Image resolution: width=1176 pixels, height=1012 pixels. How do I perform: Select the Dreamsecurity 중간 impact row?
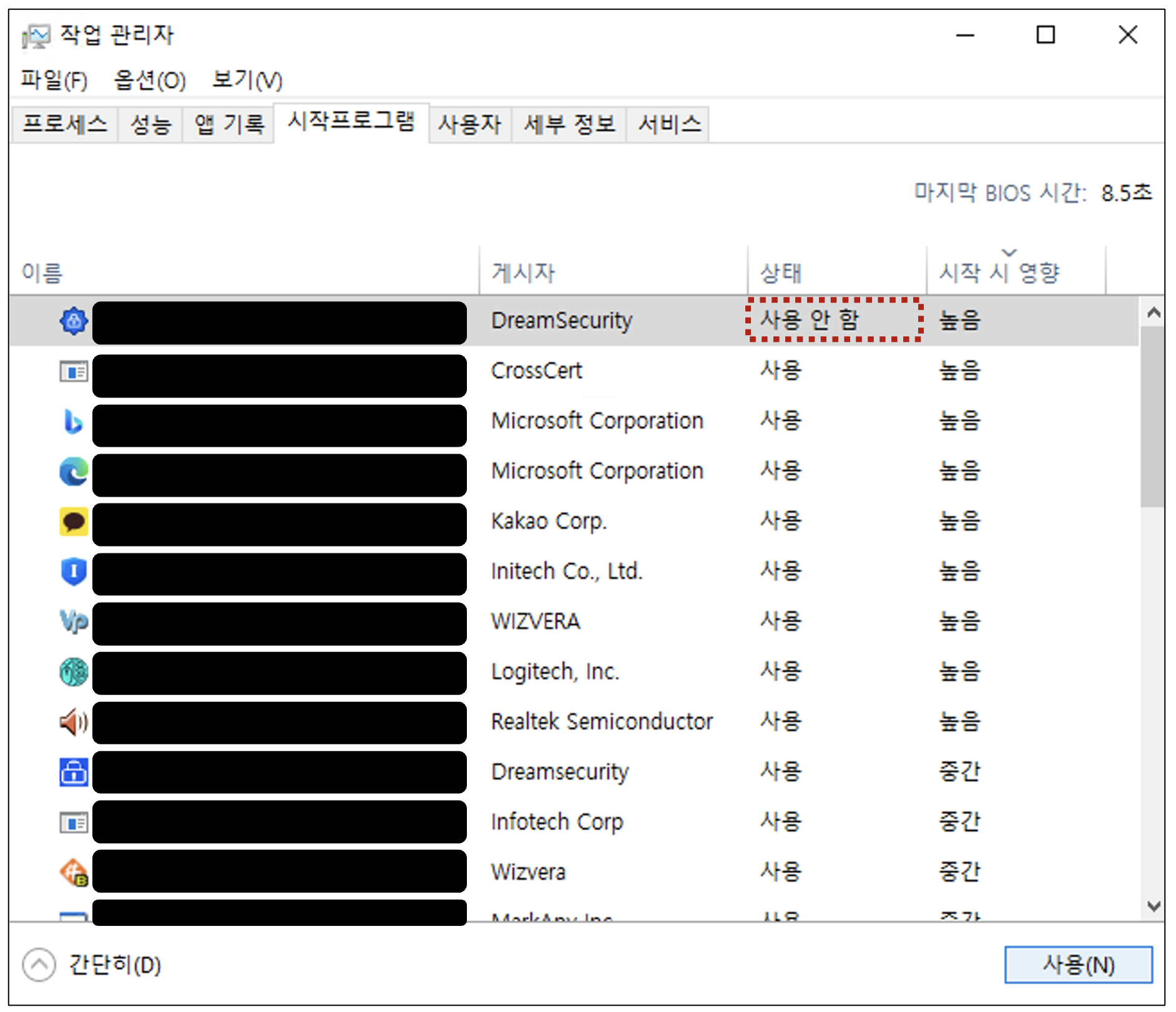pyautogui.click(x=574, y=772)
